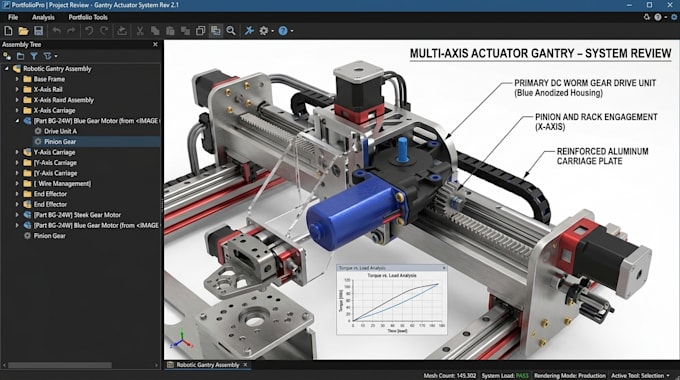Click the curved Undo arrow in the toolbar
680x380 pixels.
click(89, 31)
